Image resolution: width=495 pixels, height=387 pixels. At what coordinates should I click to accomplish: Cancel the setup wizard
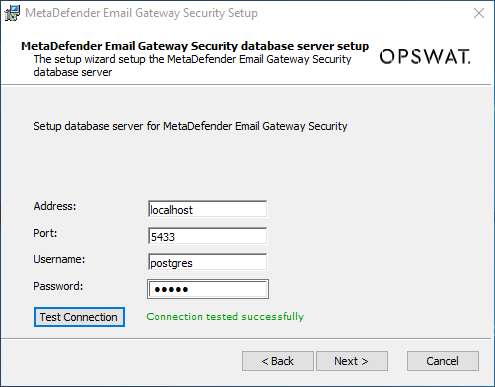(x=443, y=361)
